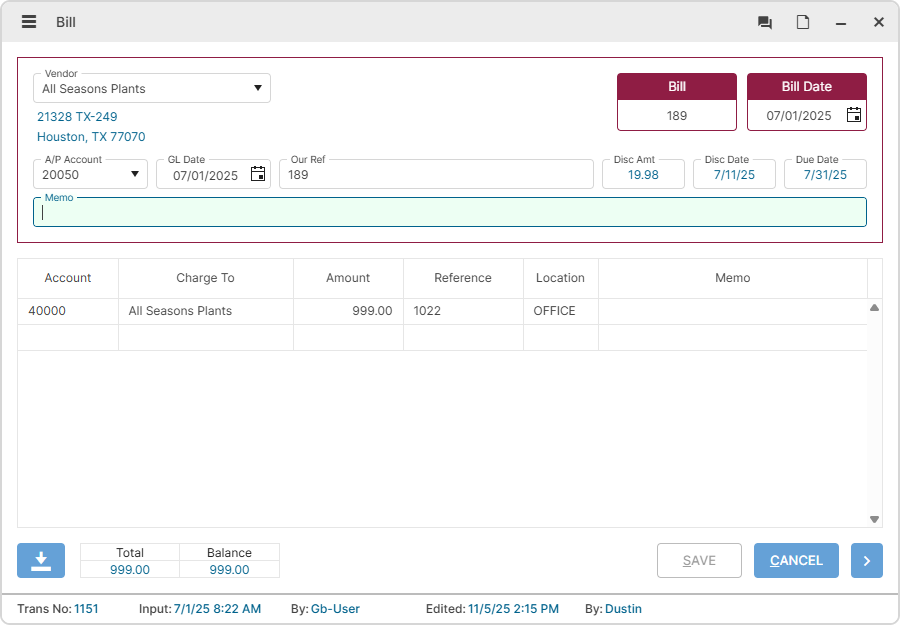This screenshot has width=900, height=625.
Task: Expand the A/P Account dropdown
Action: click(x=135, y=174)
